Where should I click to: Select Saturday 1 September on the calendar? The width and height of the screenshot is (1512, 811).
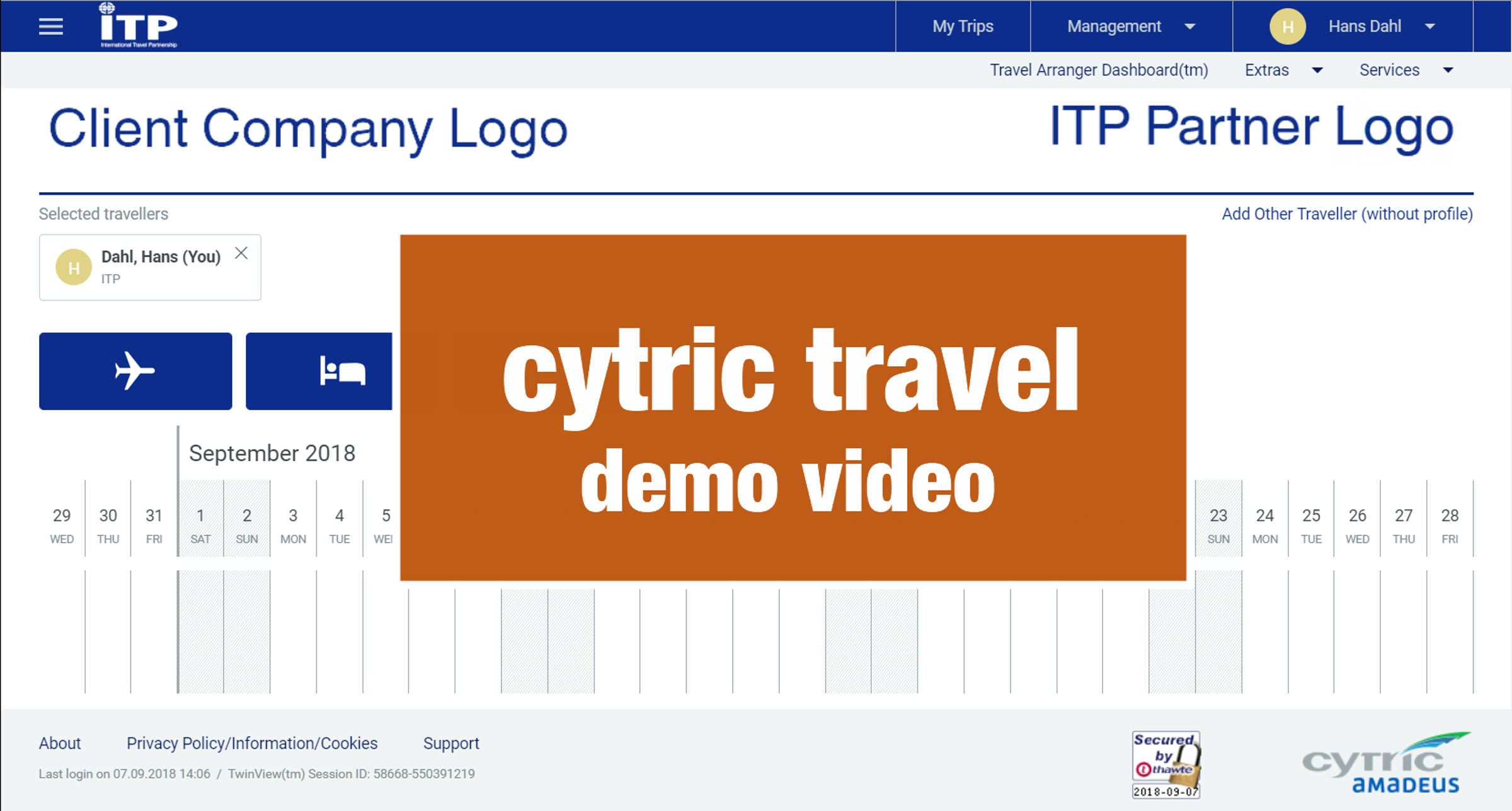pos(200,525)
